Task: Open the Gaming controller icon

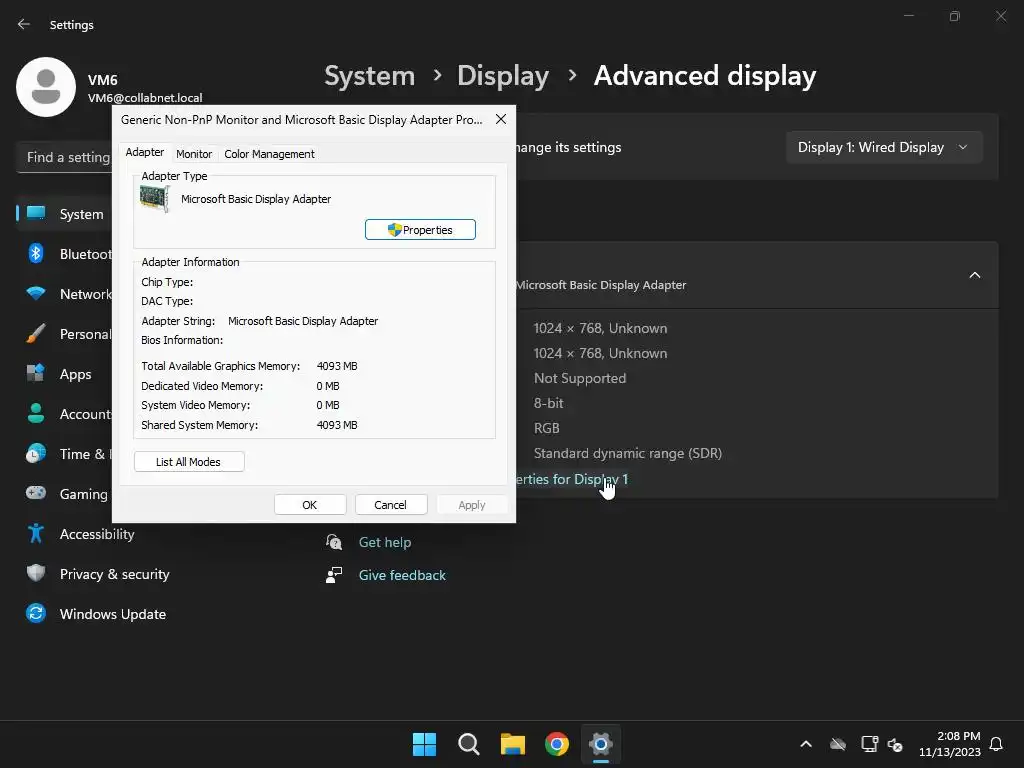Action: coord(36,493)
